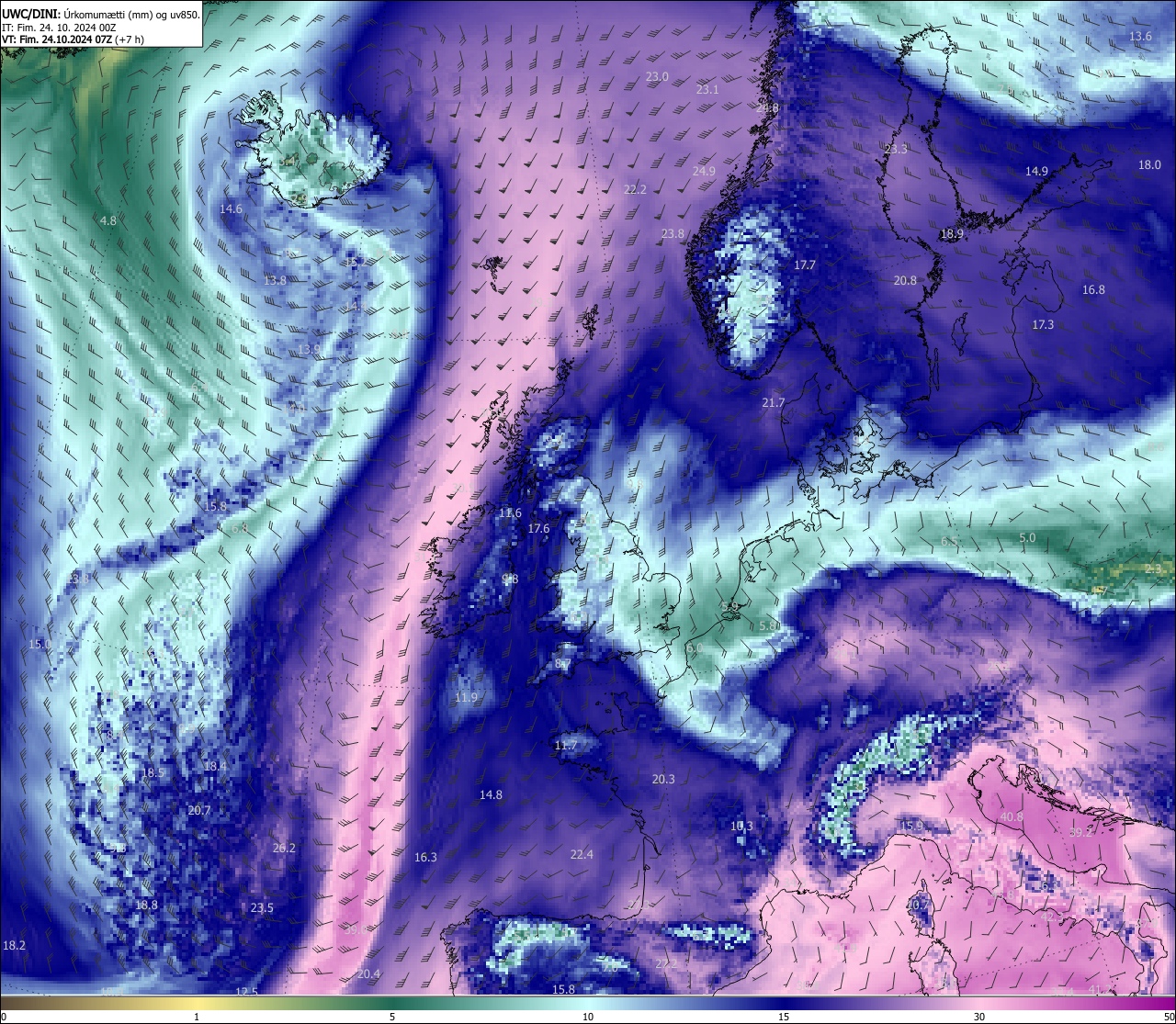Click the map value "23.5"

[262, 908]
